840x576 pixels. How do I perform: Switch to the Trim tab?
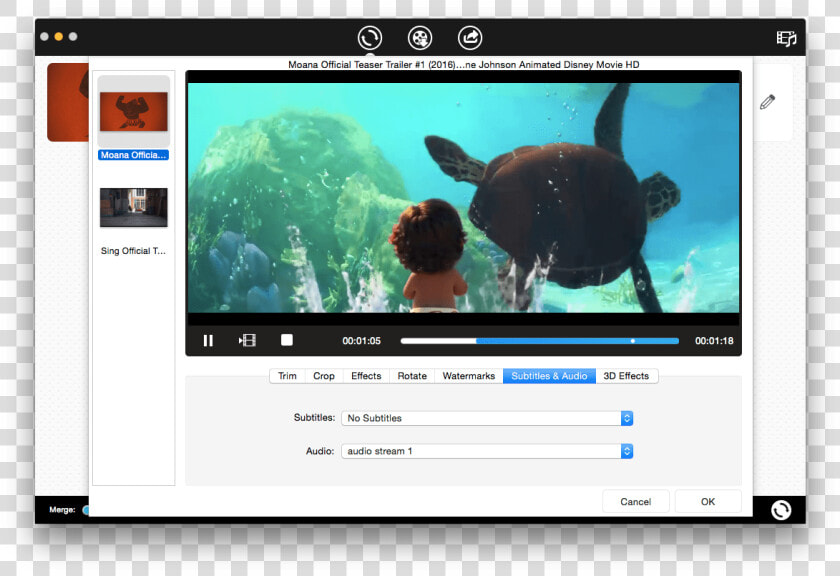click(x=287, y=376)
